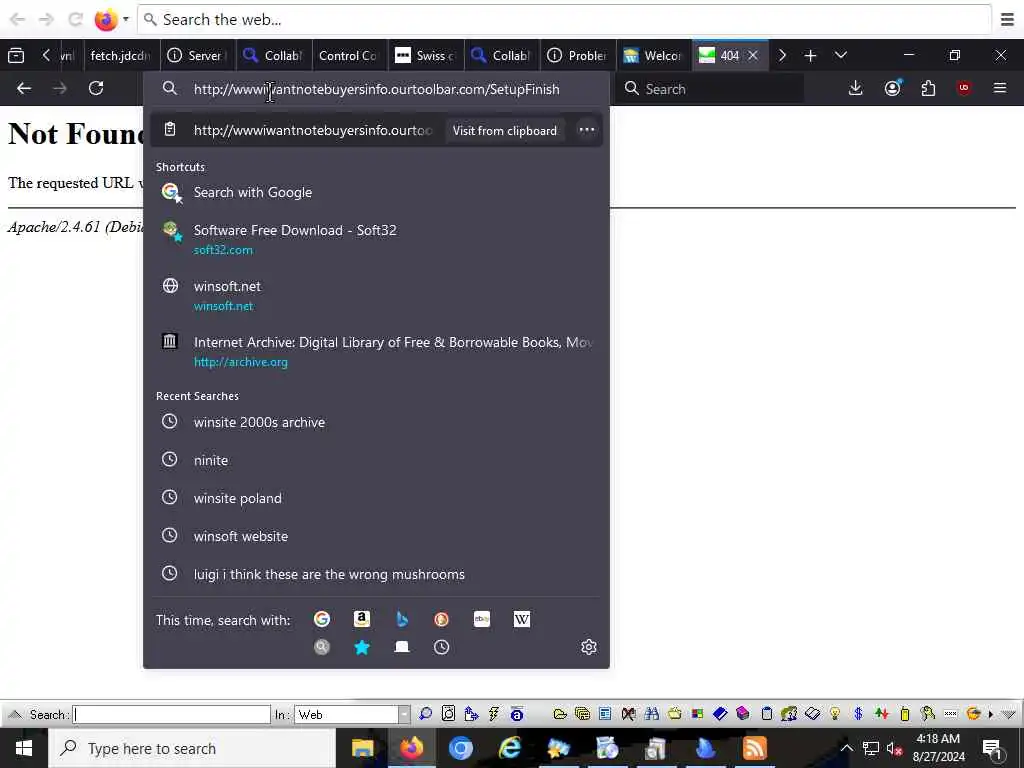Click the ourtoolbar.com URL in address bar
The height and width of the screenshot is (768, 1024).
376,89
